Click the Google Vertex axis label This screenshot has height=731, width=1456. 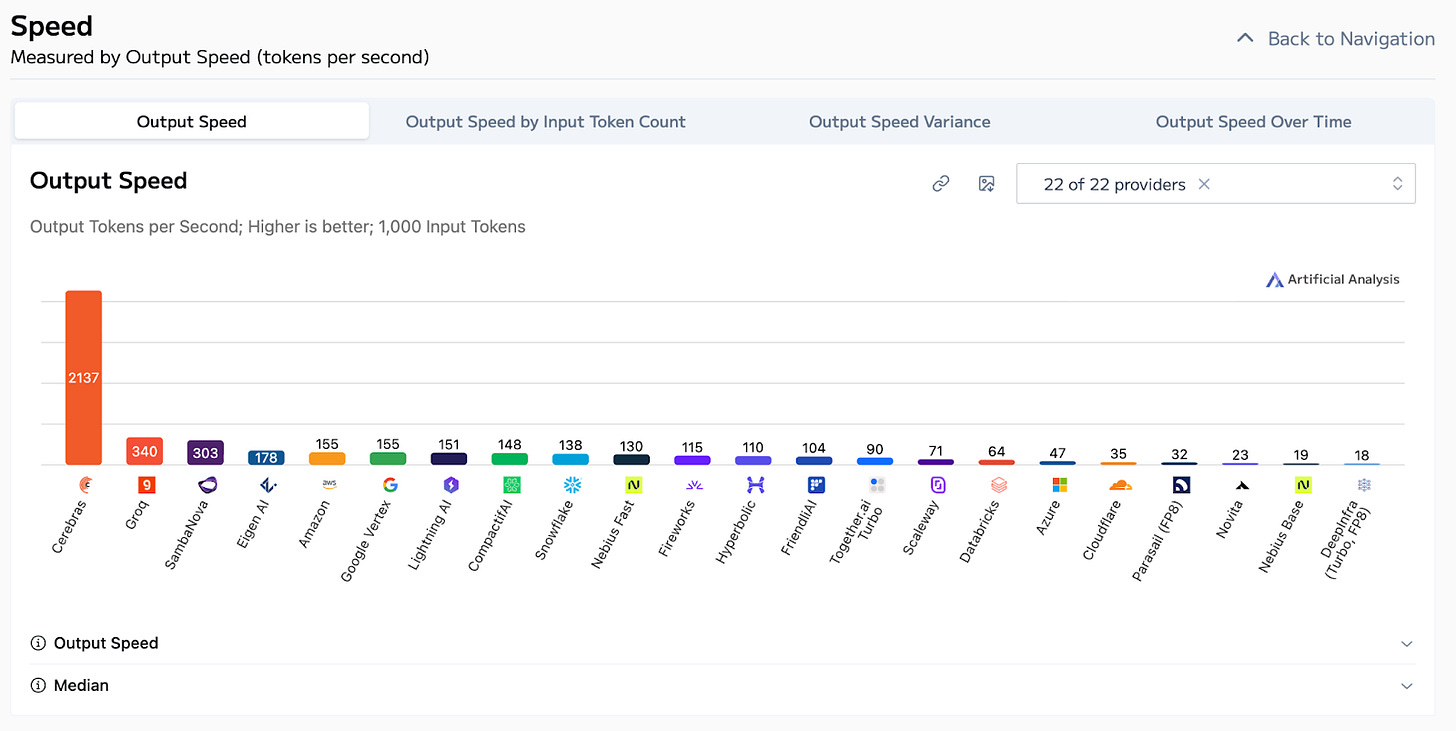(368, 541)
